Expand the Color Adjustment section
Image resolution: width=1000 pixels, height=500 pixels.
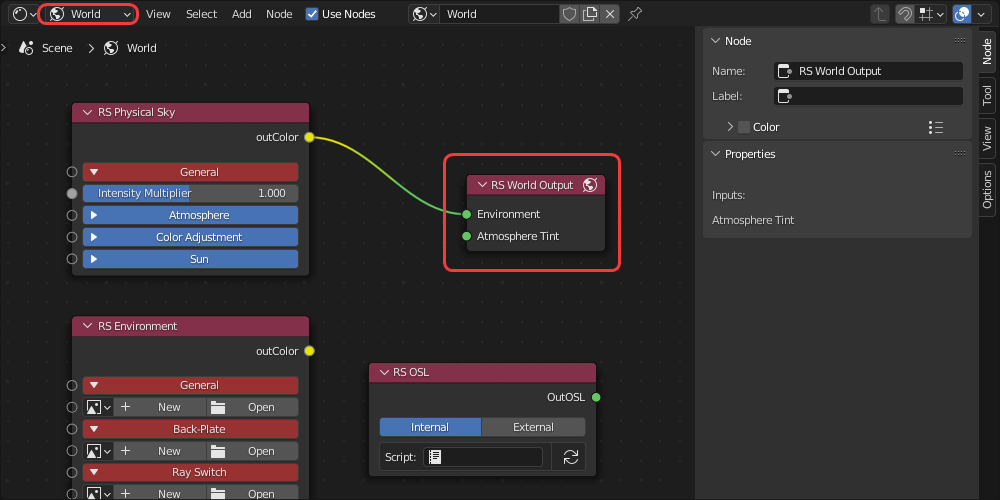pyautogui.click(x=190, y=237)
